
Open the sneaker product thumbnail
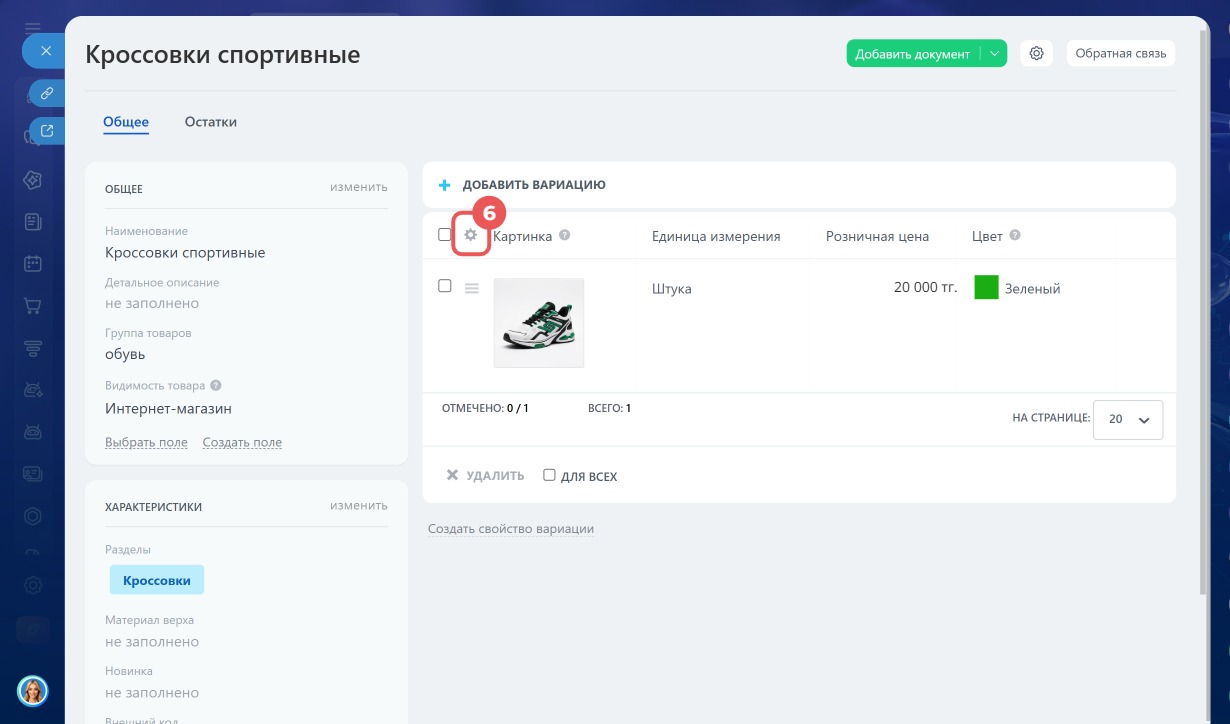(x=539, y=323)
